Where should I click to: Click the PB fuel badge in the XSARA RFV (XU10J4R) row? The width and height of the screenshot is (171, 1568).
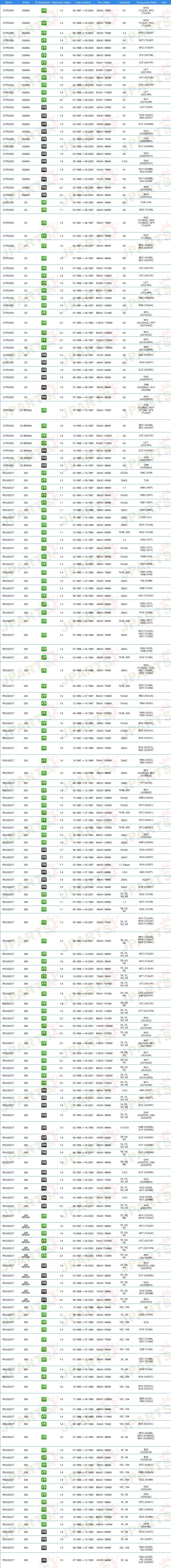(44, 100)
